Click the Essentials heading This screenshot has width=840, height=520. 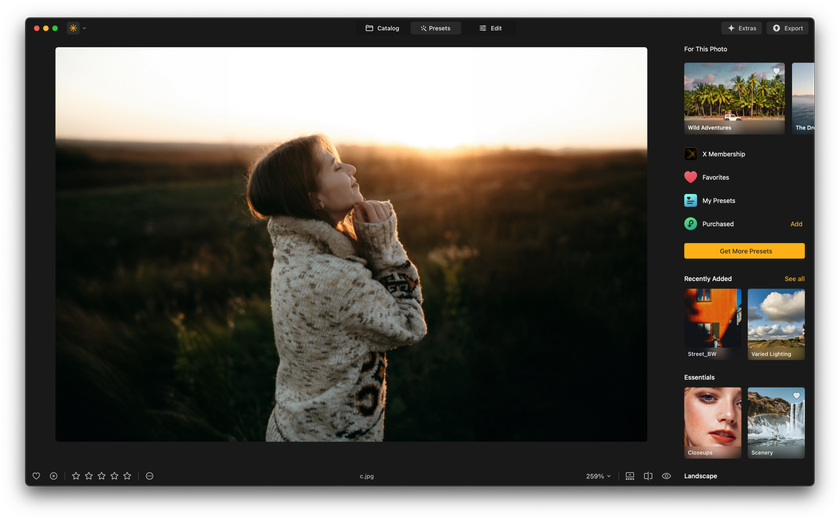[x=699, y=378]
